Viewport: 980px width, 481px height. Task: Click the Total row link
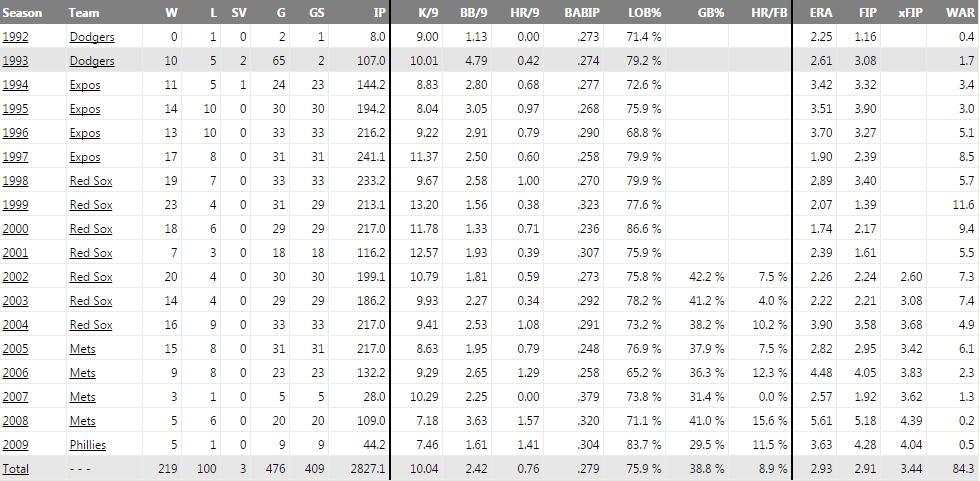point(15,469)
